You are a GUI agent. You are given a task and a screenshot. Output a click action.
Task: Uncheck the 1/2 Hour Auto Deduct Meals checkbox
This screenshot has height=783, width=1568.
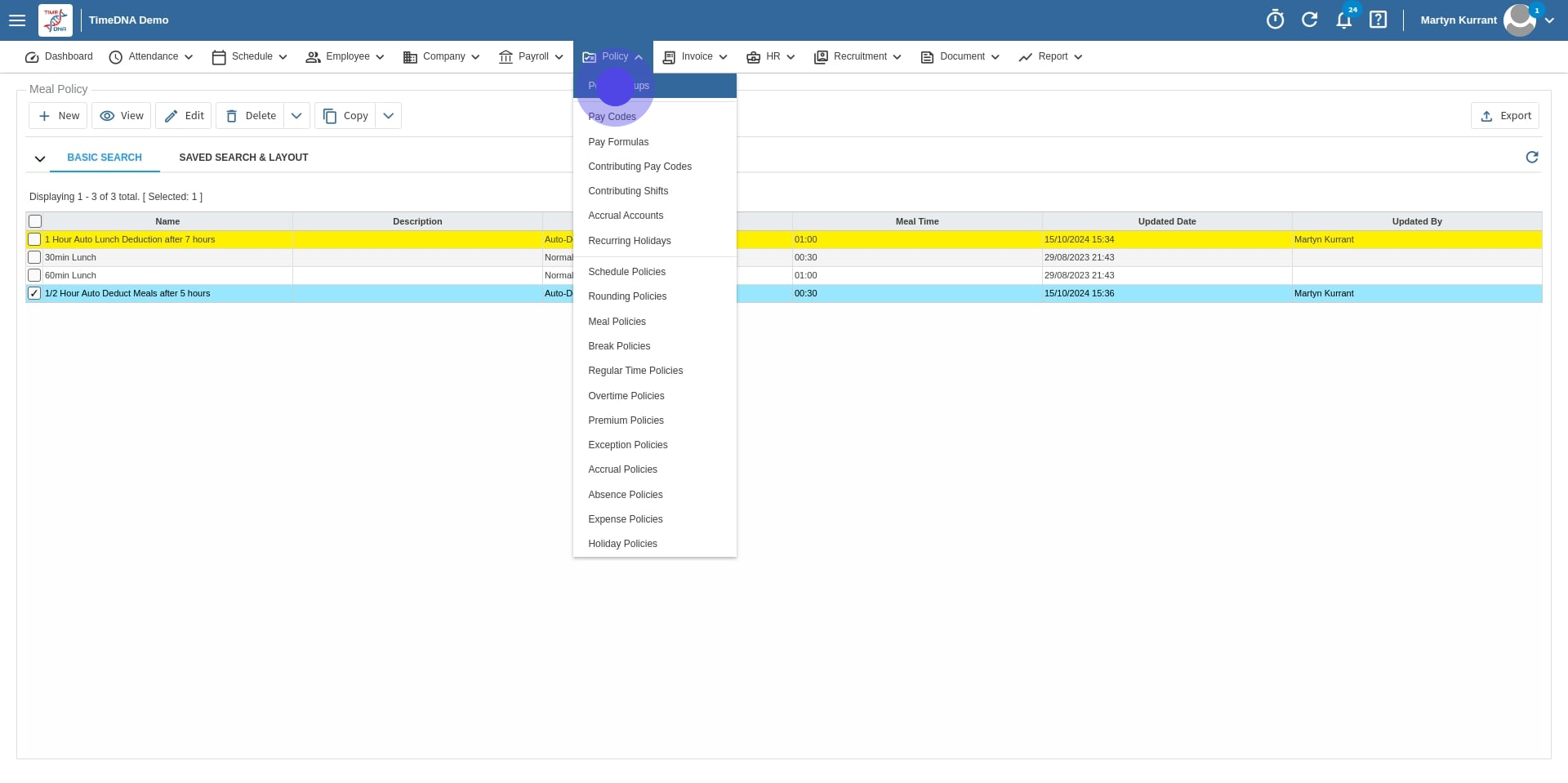click(x=34, y=293)
